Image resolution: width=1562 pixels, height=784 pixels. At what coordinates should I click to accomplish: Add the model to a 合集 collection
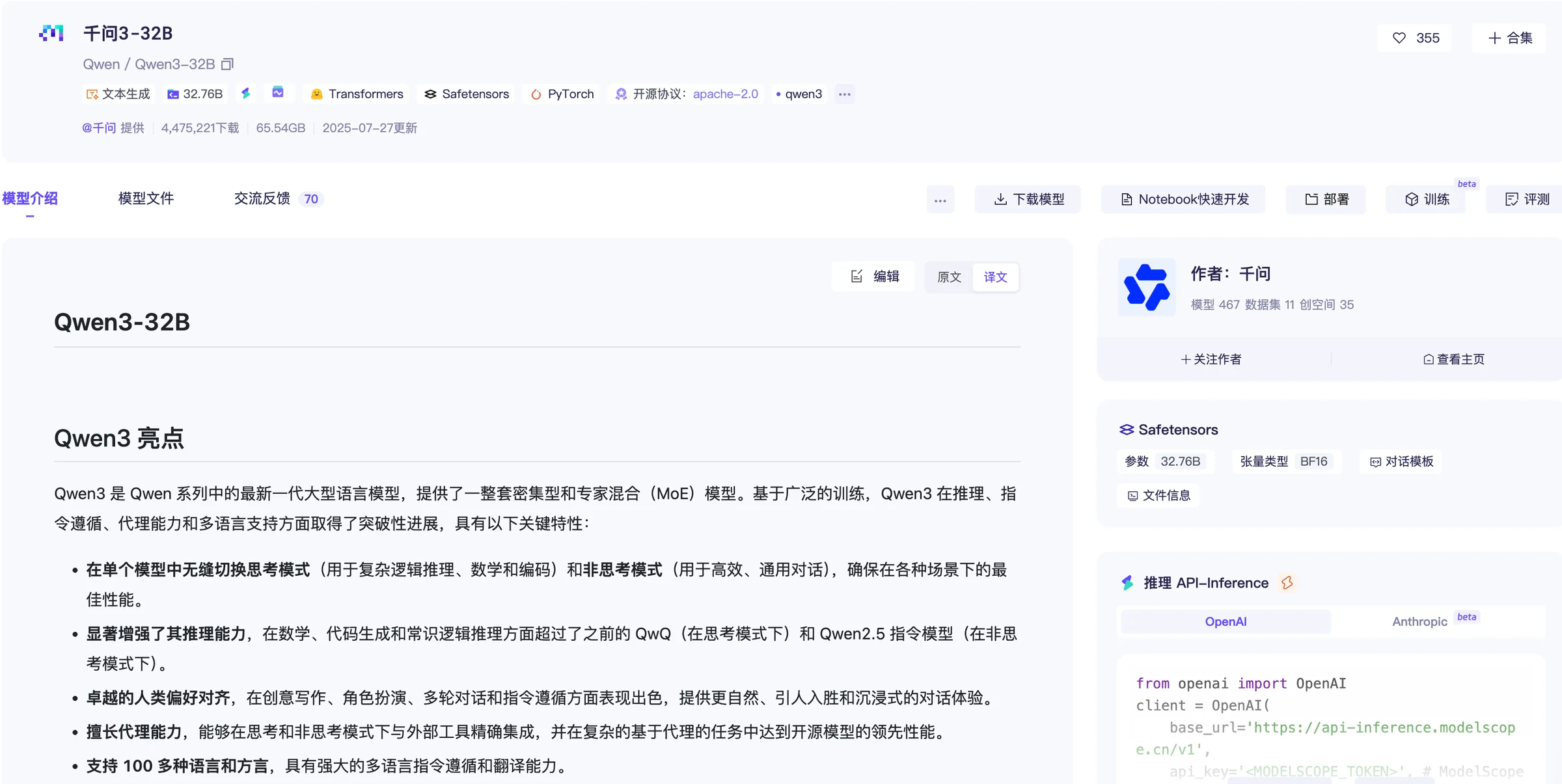[1509, 38]
